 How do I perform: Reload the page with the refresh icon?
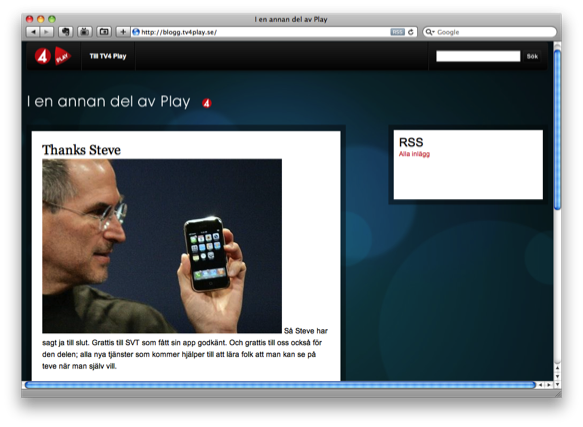[x=411, y=32]
